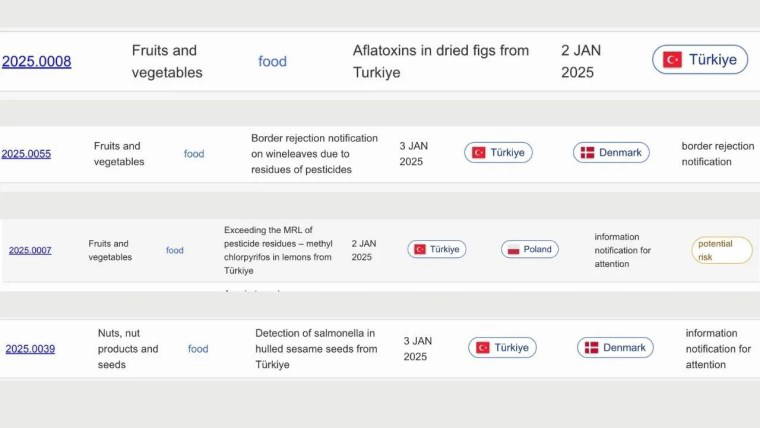Viewport: 760px width, 428px height.
Task: Click 'food' type in the sesame seeds row
Action: click(x=198, y=349)
